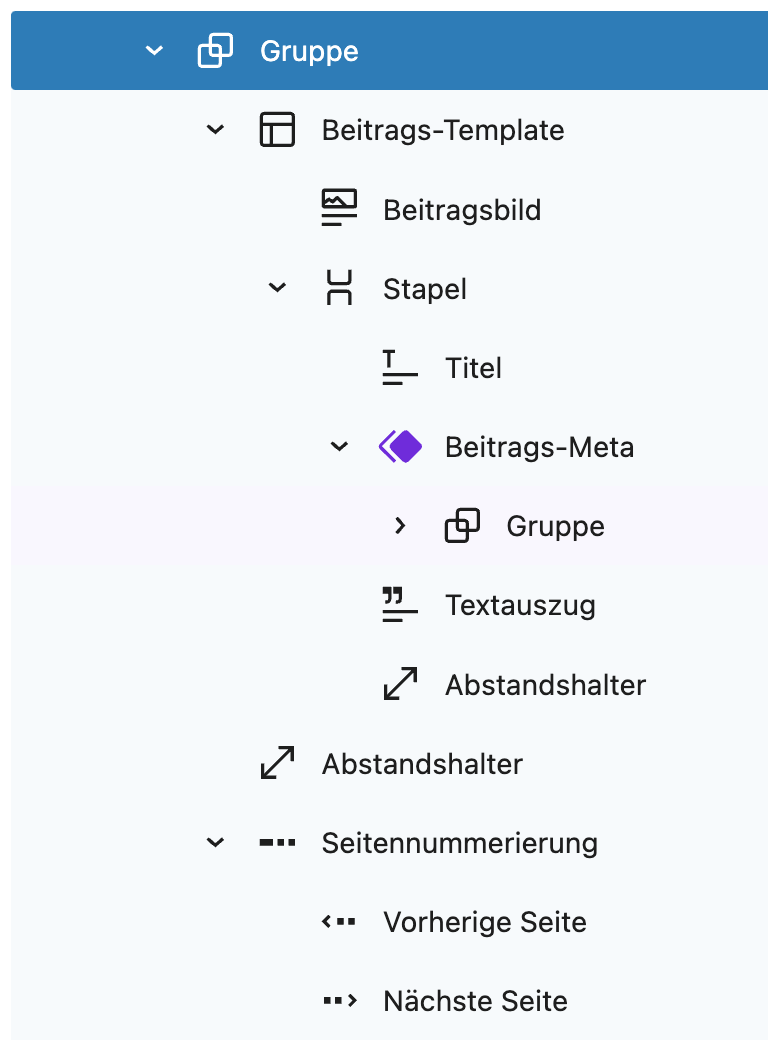
Task: Collapse the Beitrags-Template tree node
Action: pos(216,129)
